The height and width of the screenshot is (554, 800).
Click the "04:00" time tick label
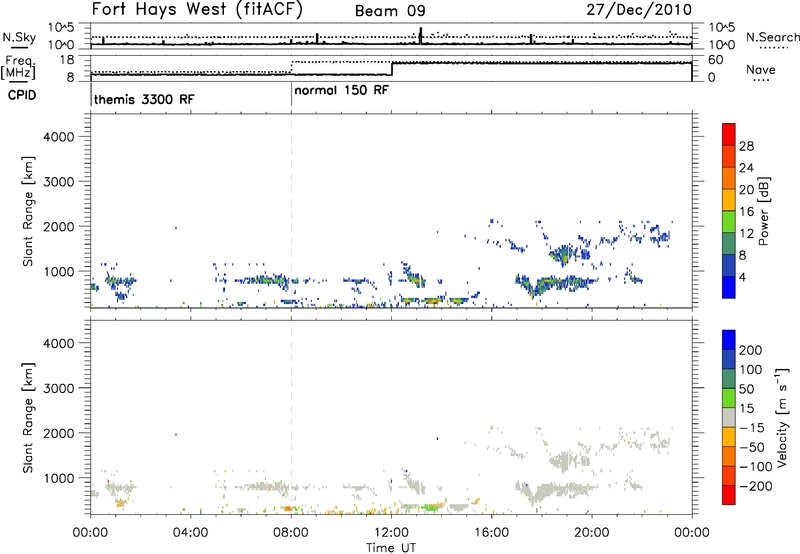pyautogui.click(x=191, y=533)
